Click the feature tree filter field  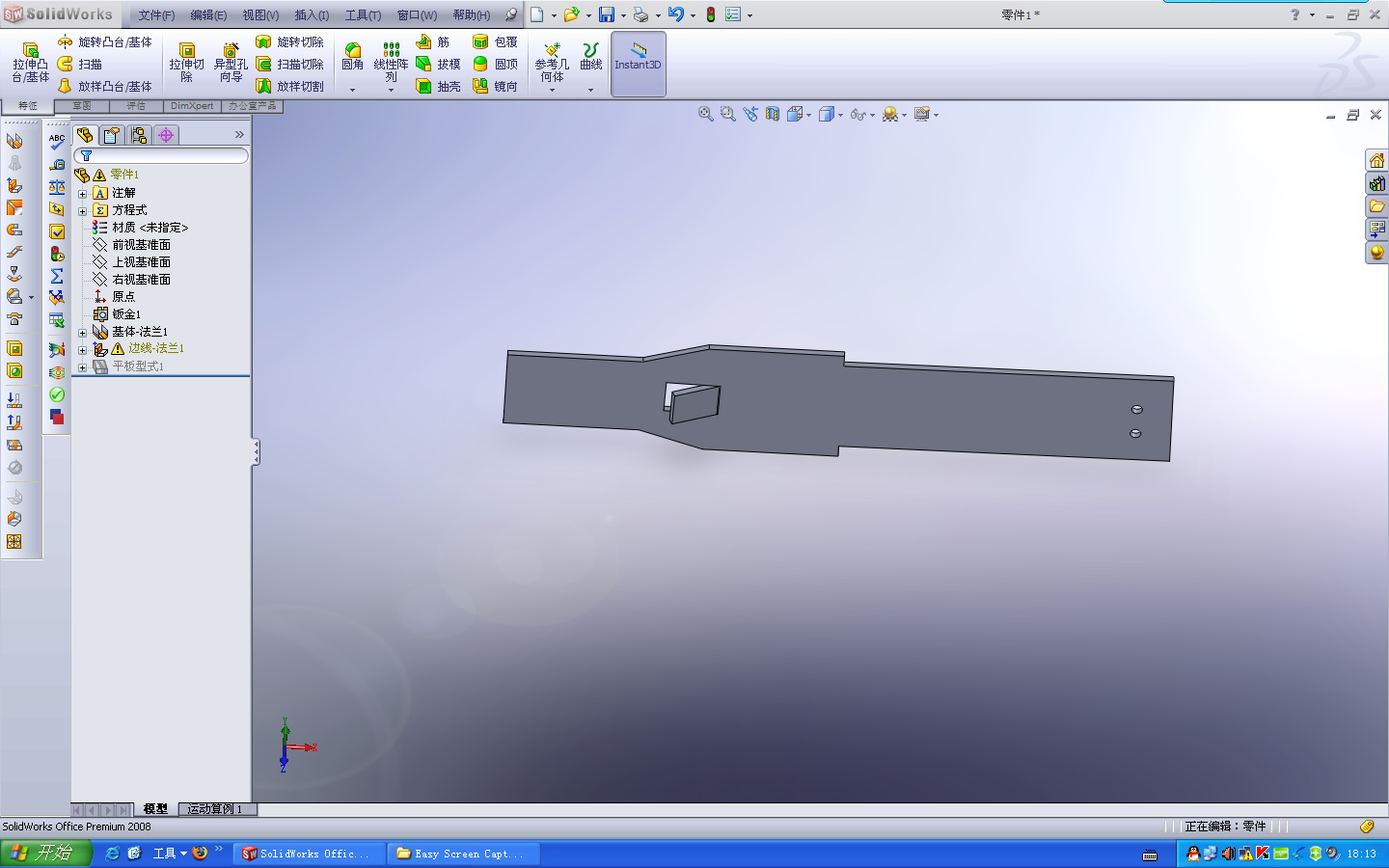coord(161,155)
